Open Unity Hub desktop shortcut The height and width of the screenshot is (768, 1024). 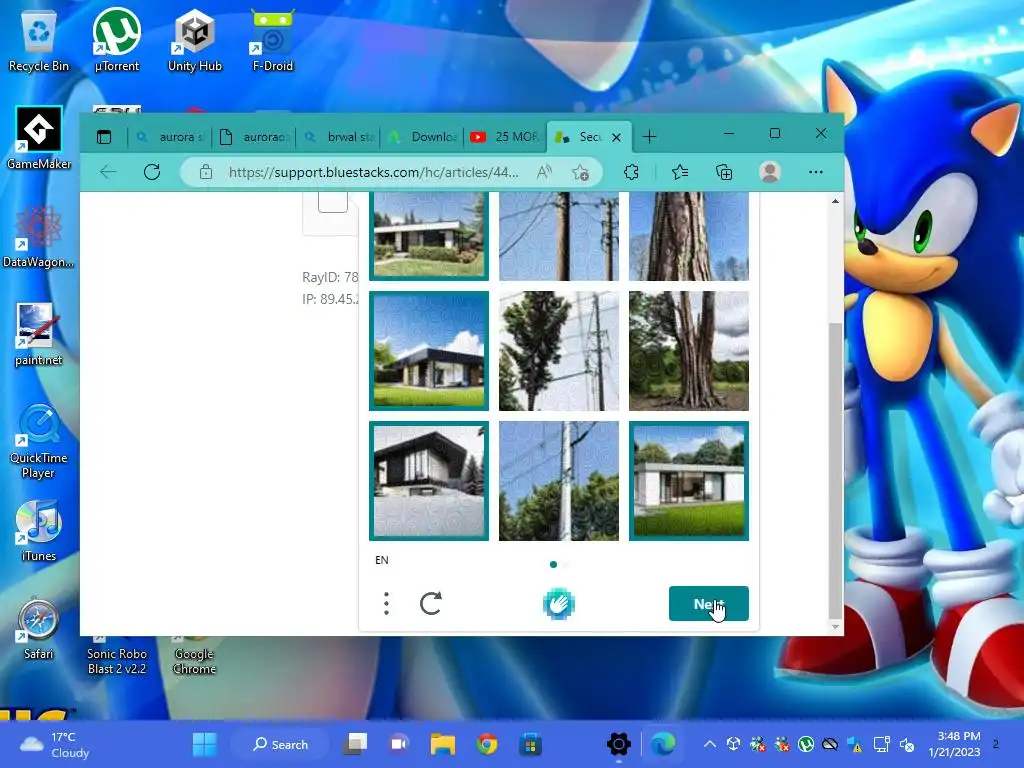coord(195,40)
